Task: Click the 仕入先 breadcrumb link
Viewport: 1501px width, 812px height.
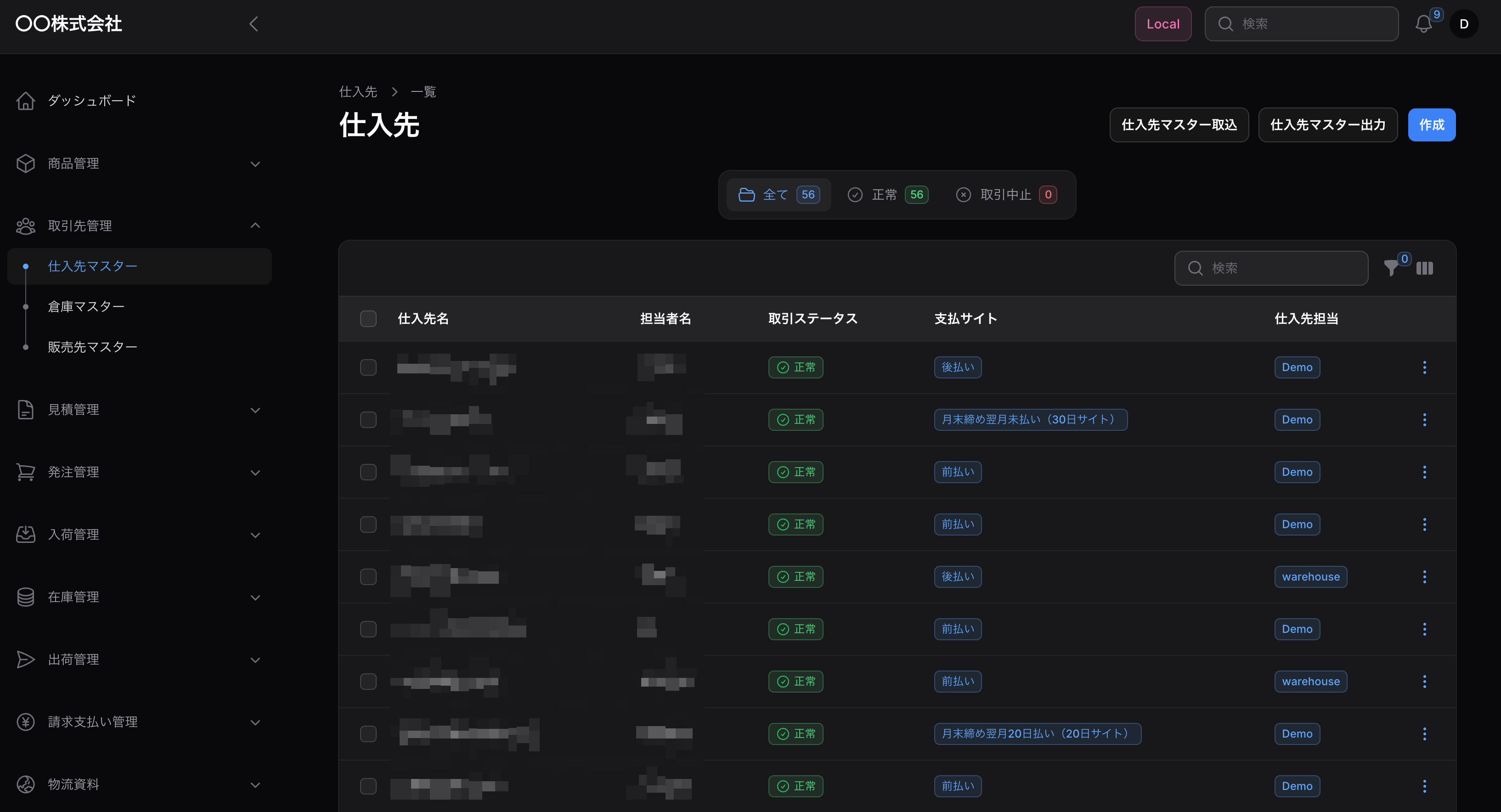Action: pyautogui.click(x=358, y=91)
